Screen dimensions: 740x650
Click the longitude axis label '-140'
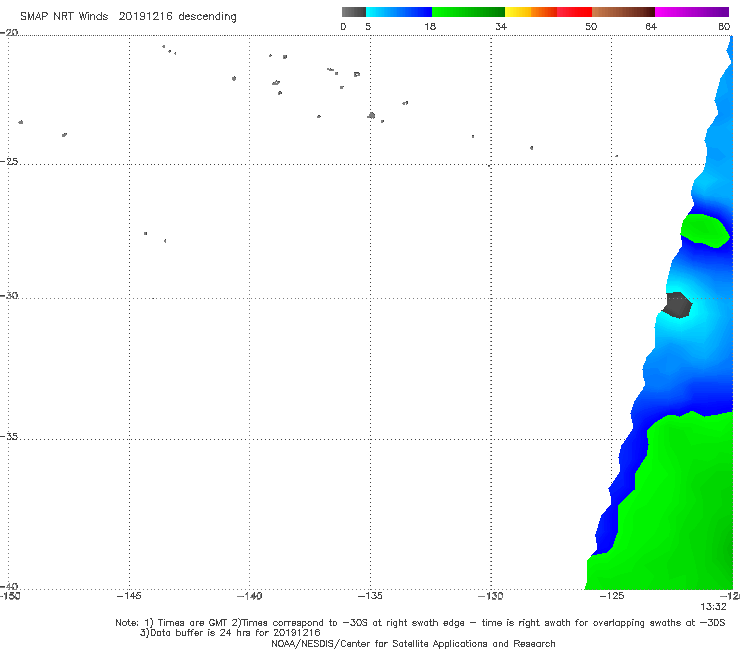point(250,596)
